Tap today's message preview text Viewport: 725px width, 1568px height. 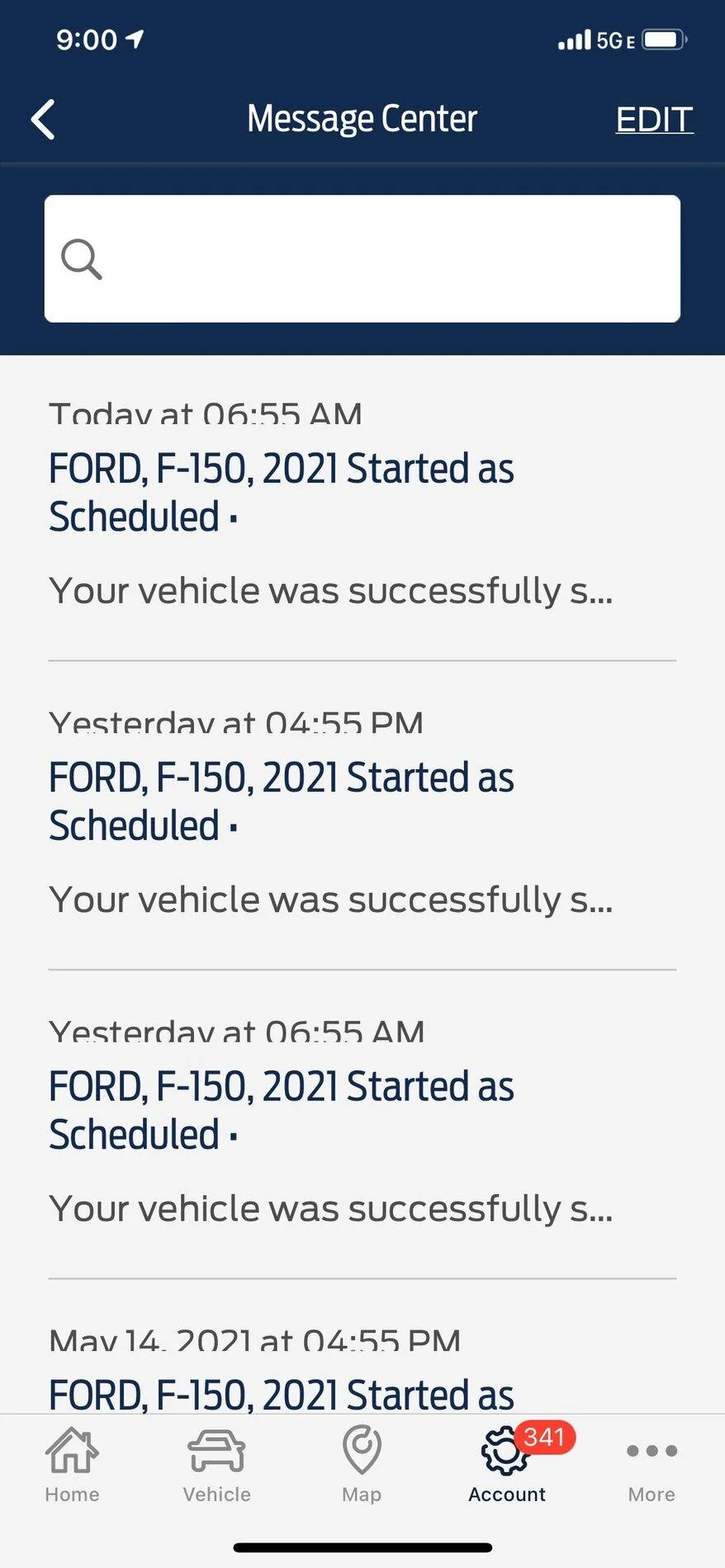[330, 591]
